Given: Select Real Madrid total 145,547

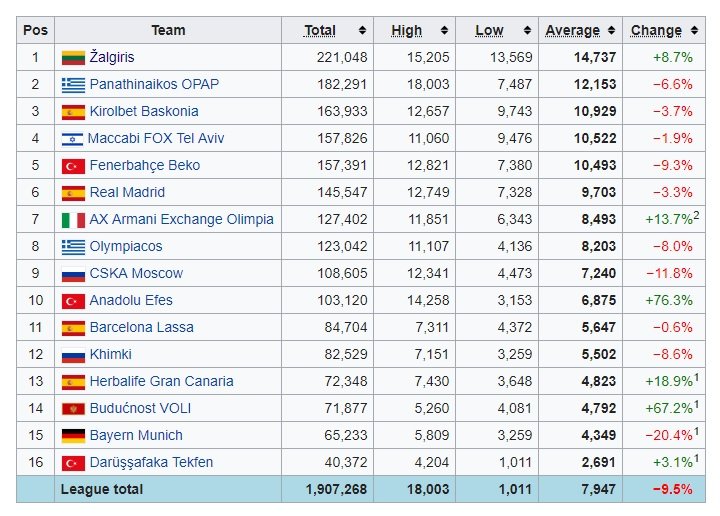Looking at the screenshot, I should tap(342, 192).
